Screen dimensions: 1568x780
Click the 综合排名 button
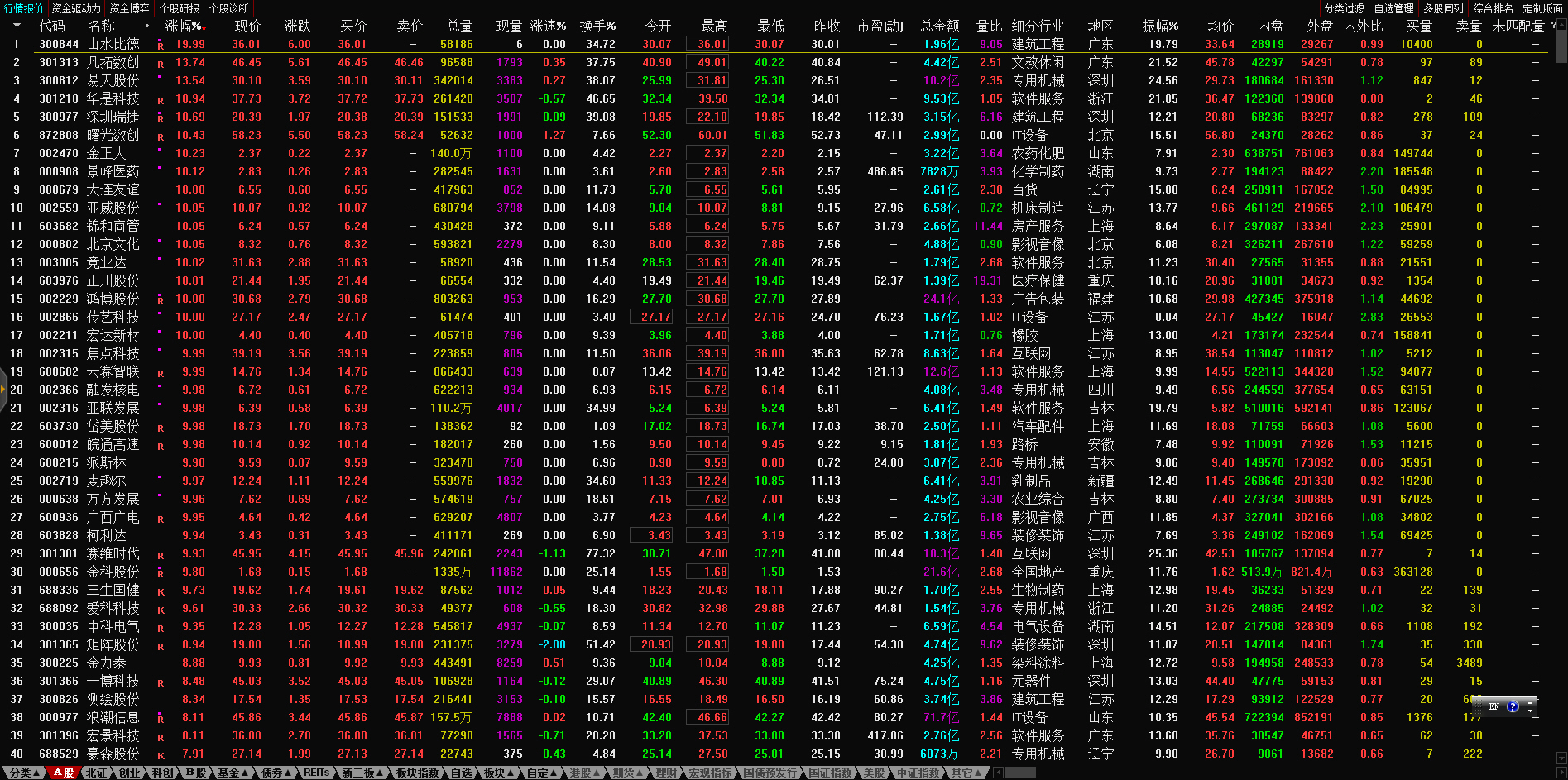1494,8
